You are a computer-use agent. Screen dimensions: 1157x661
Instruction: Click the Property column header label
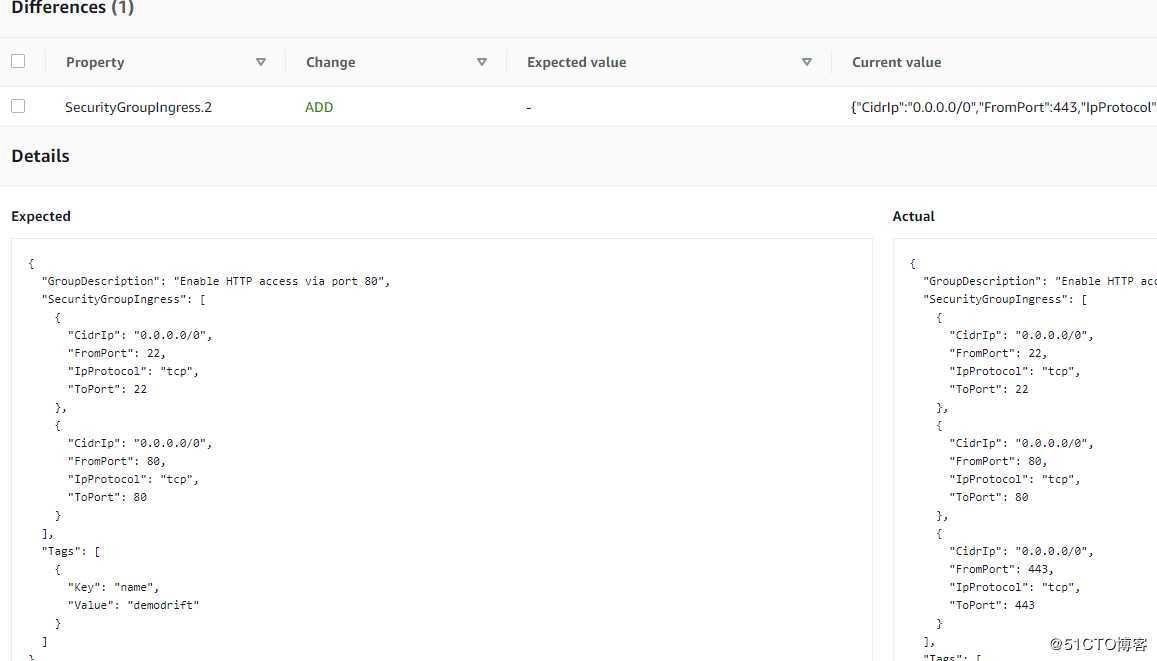(x=95, y=62)
